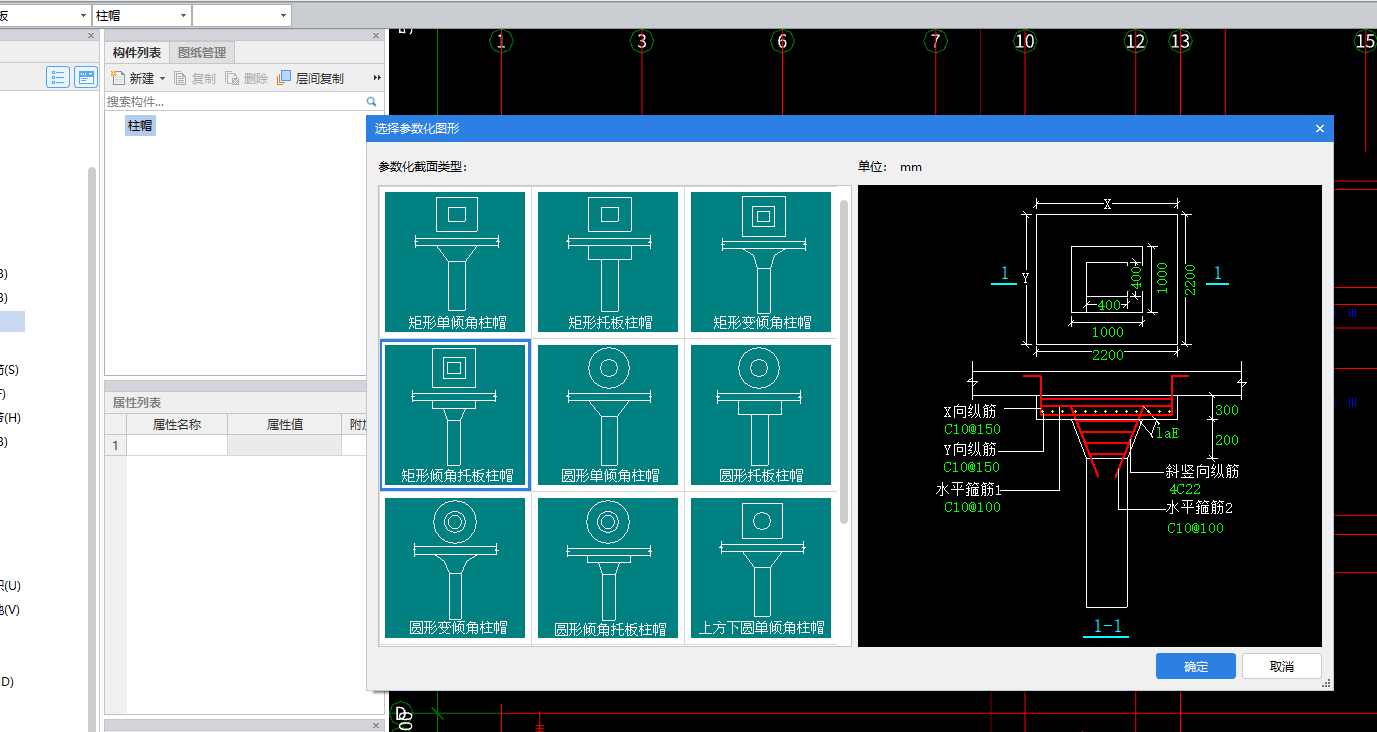
Task: Switch to the 图纸管理 tab
Action: click(x=202, y=52)
